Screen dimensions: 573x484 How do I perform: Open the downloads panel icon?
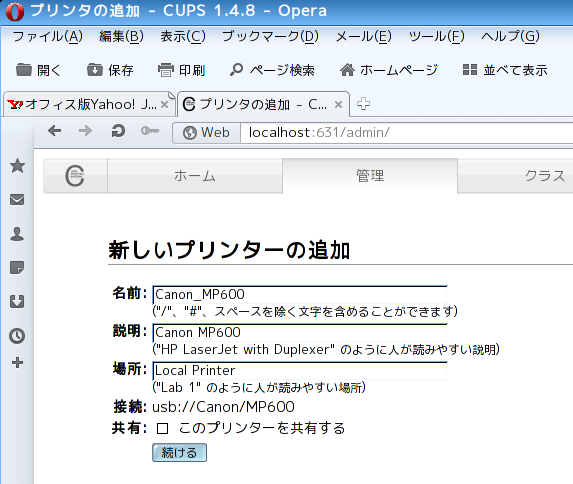17,302
